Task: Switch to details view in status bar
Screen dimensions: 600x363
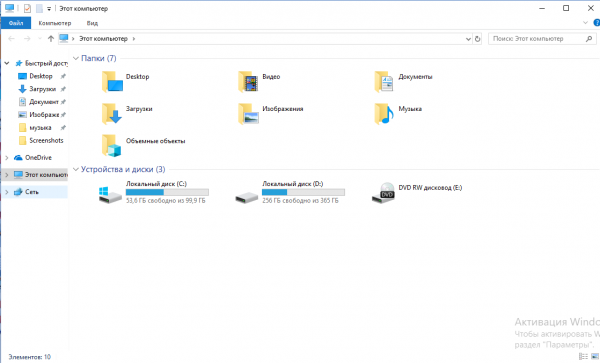Action: 583,356
